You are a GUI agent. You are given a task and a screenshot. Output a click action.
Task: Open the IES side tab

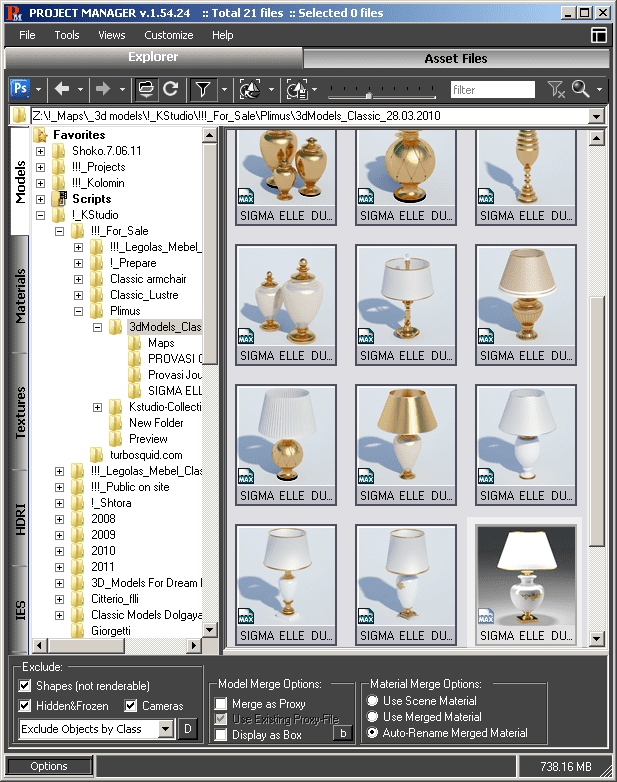(20, 609)
